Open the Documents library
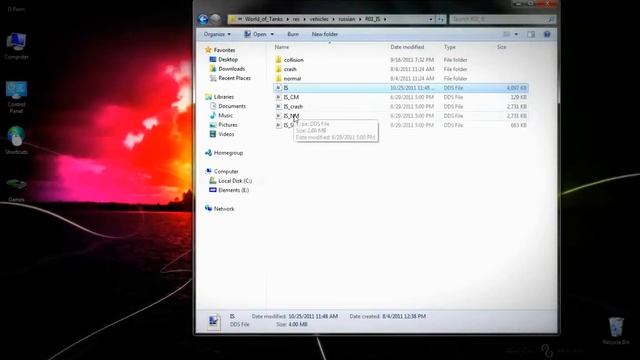 tap(232, 106)
